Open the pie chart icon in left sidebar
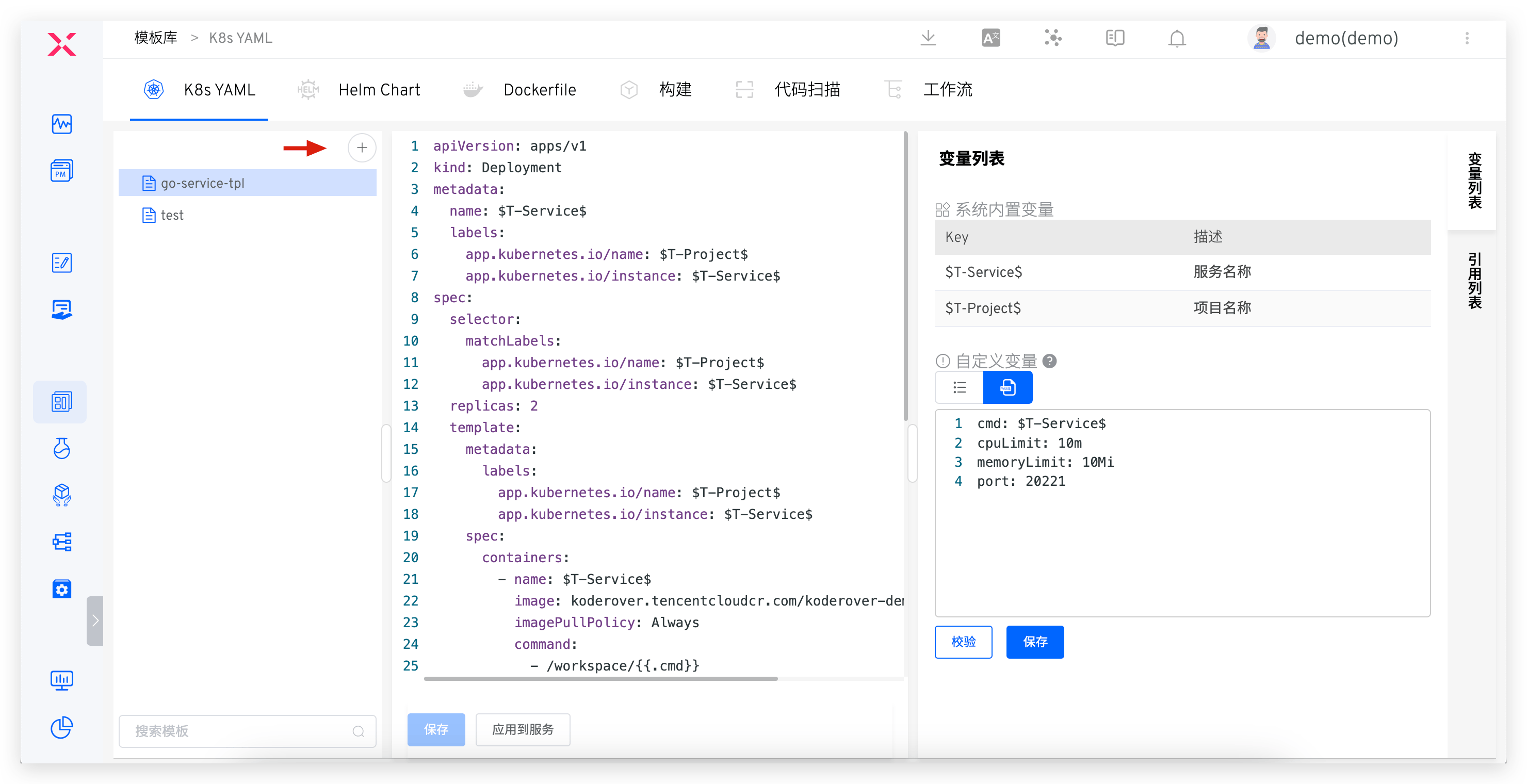The width and height of the screenshot is (1527, 784). pos(62,727)
